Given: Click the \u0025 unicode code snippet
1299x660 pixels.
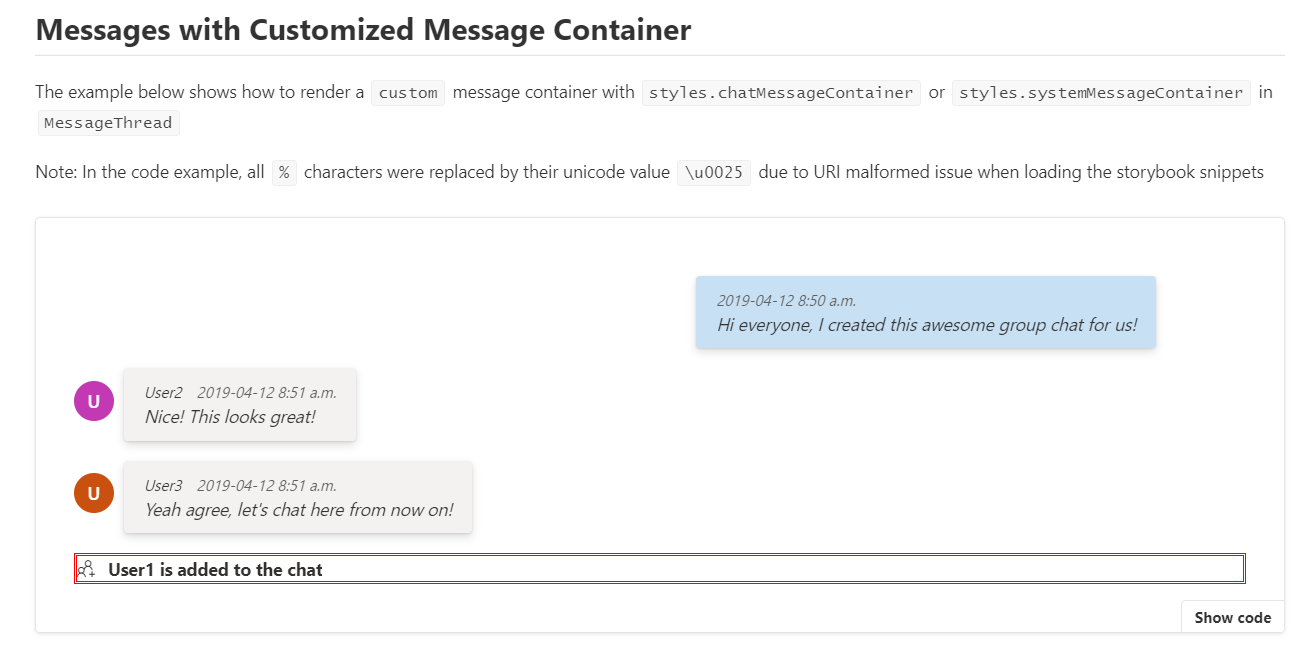Looking at the screenshot, I should pyautogui.click(x=713, y=172).
